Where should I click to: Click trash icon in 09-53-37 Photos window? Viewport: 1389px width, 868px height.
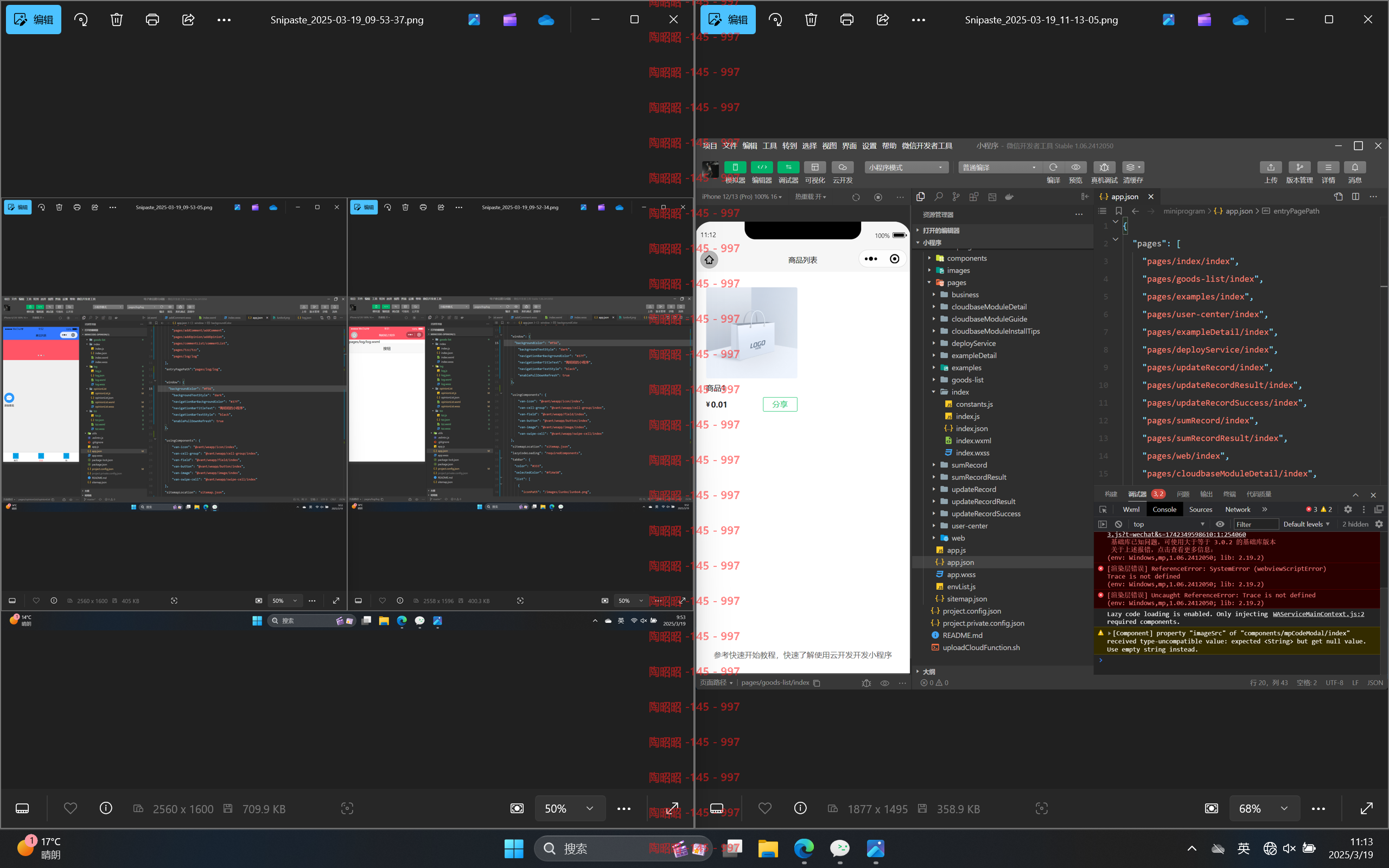tap(117, 20)
